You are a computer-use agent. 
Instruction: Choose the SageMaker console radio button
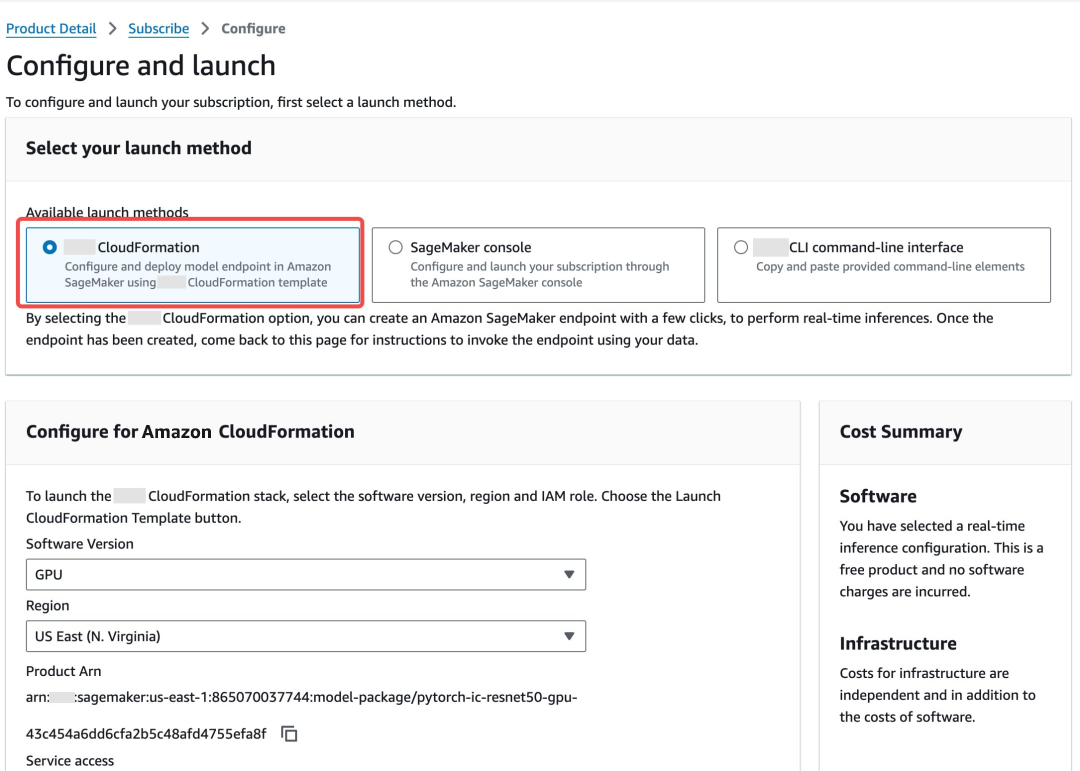(395, 247)
